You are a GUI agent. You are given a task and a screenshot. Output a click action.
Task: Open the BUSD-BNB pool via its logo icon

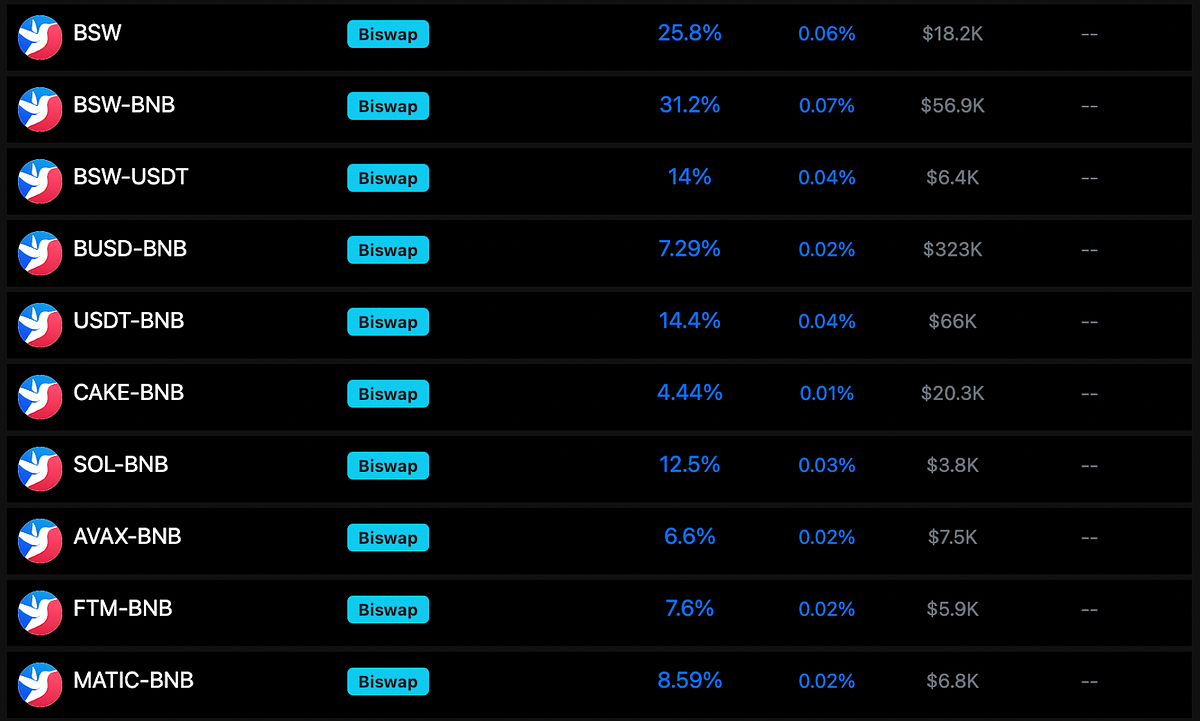40,253
